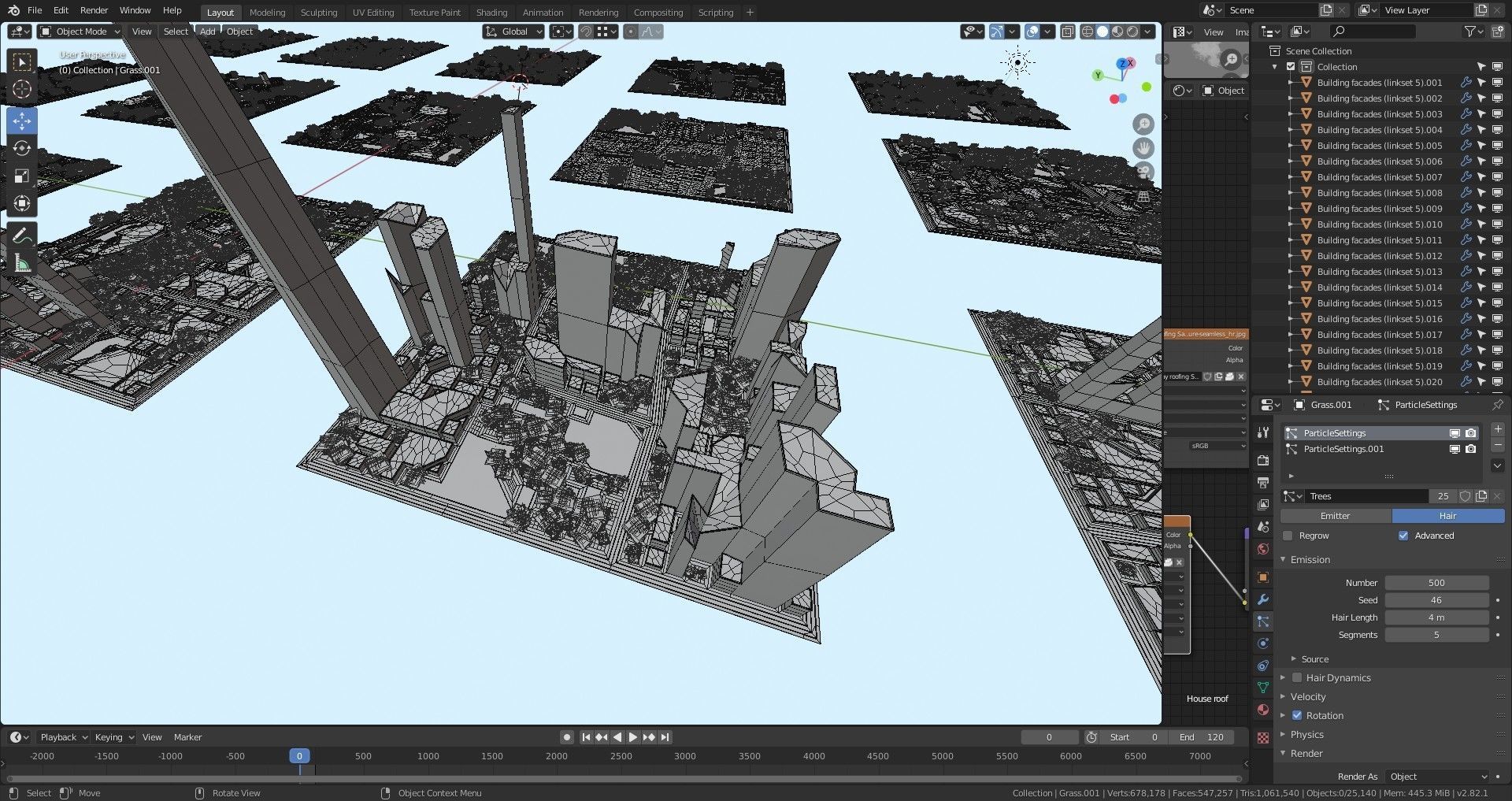Collapse the Emission panel
Viewport: 1512px width, 801px height.
tap(1310, 560)
